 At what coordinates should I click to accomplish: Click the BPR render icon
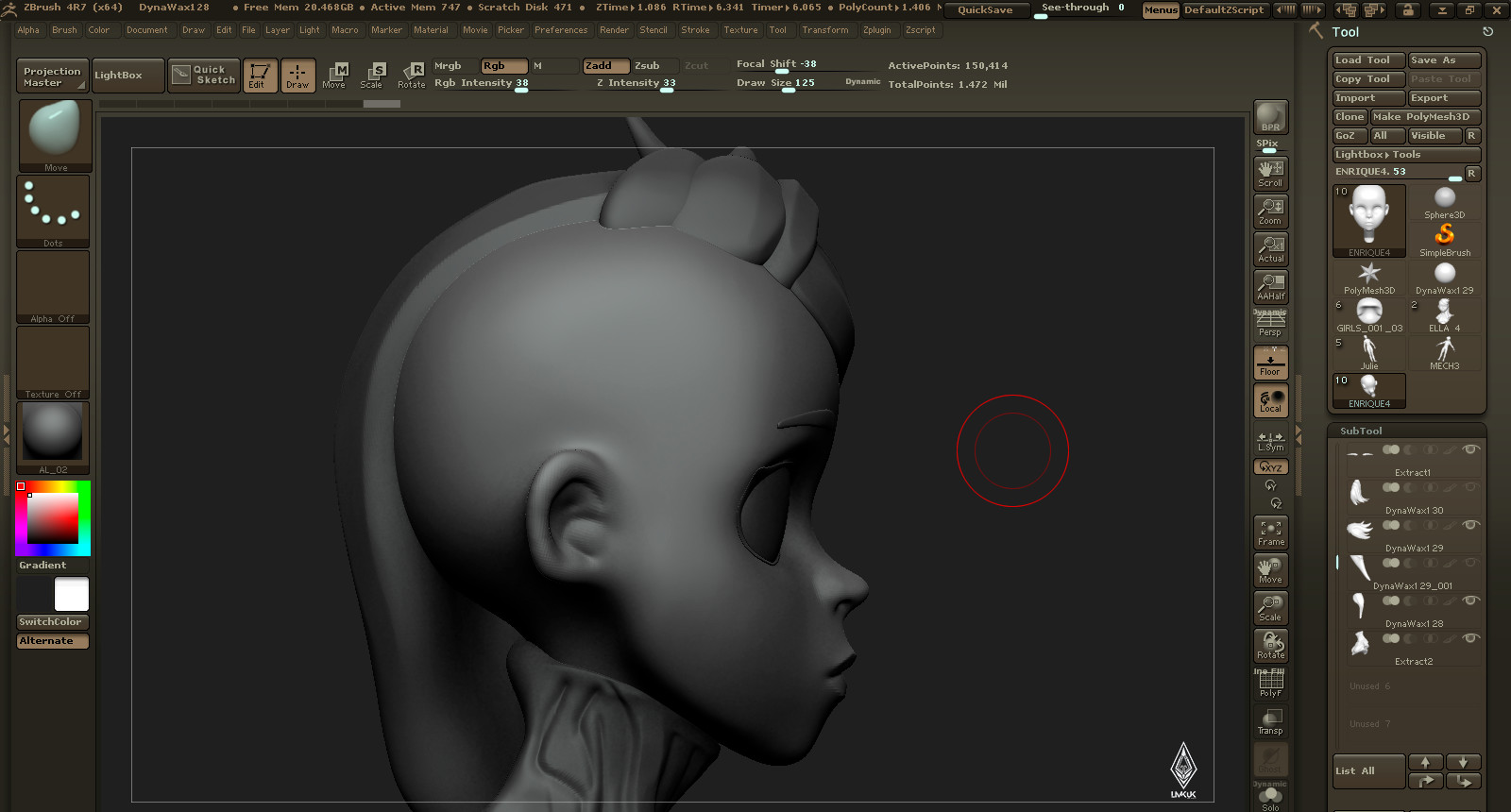tap(1270, 117)
